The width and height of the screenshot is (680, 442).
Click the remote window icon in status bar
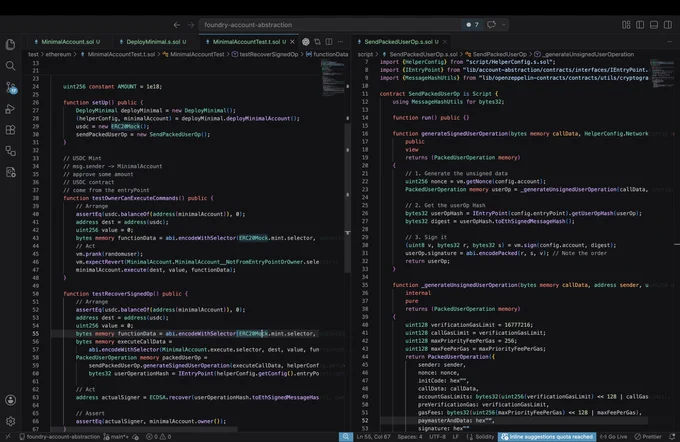(8, 437)
